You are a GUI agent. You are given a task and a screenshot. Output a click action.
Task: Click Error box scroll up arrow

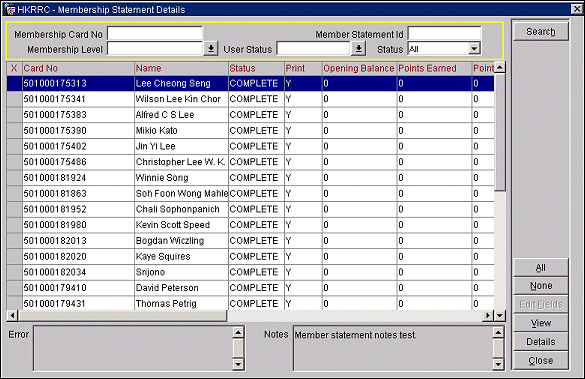238,332
